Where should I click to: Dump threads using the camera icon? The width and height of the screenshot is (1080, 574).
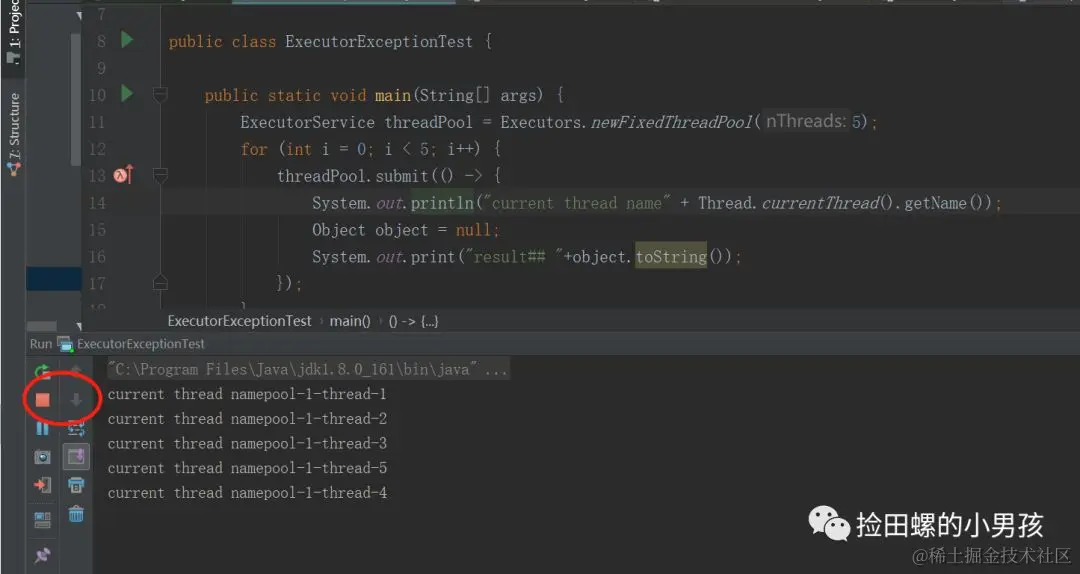[42, 457]
